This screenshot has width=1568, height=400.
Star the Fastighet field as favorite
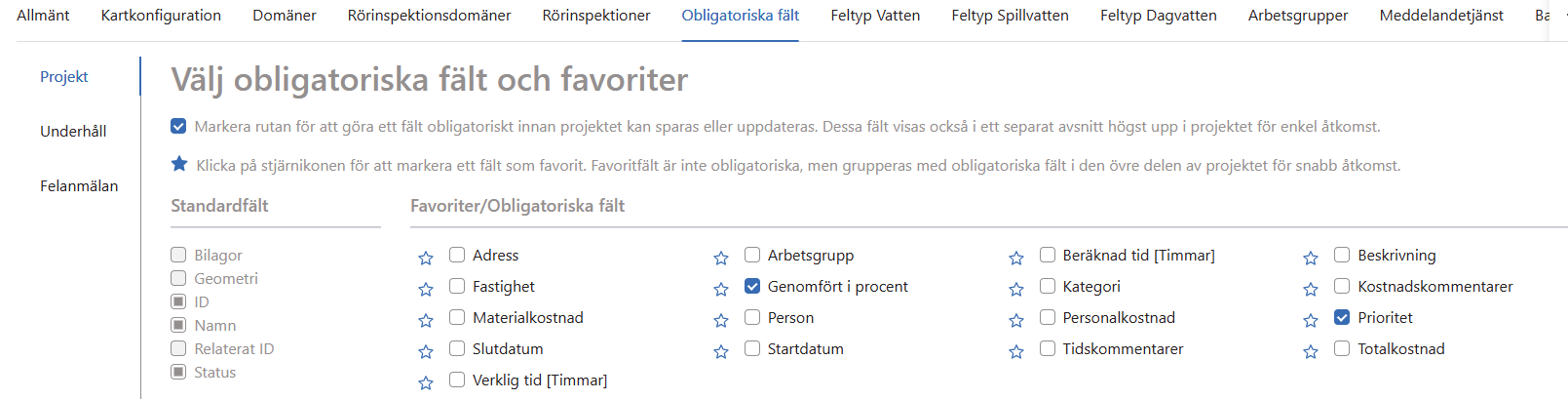coord(426,289)
